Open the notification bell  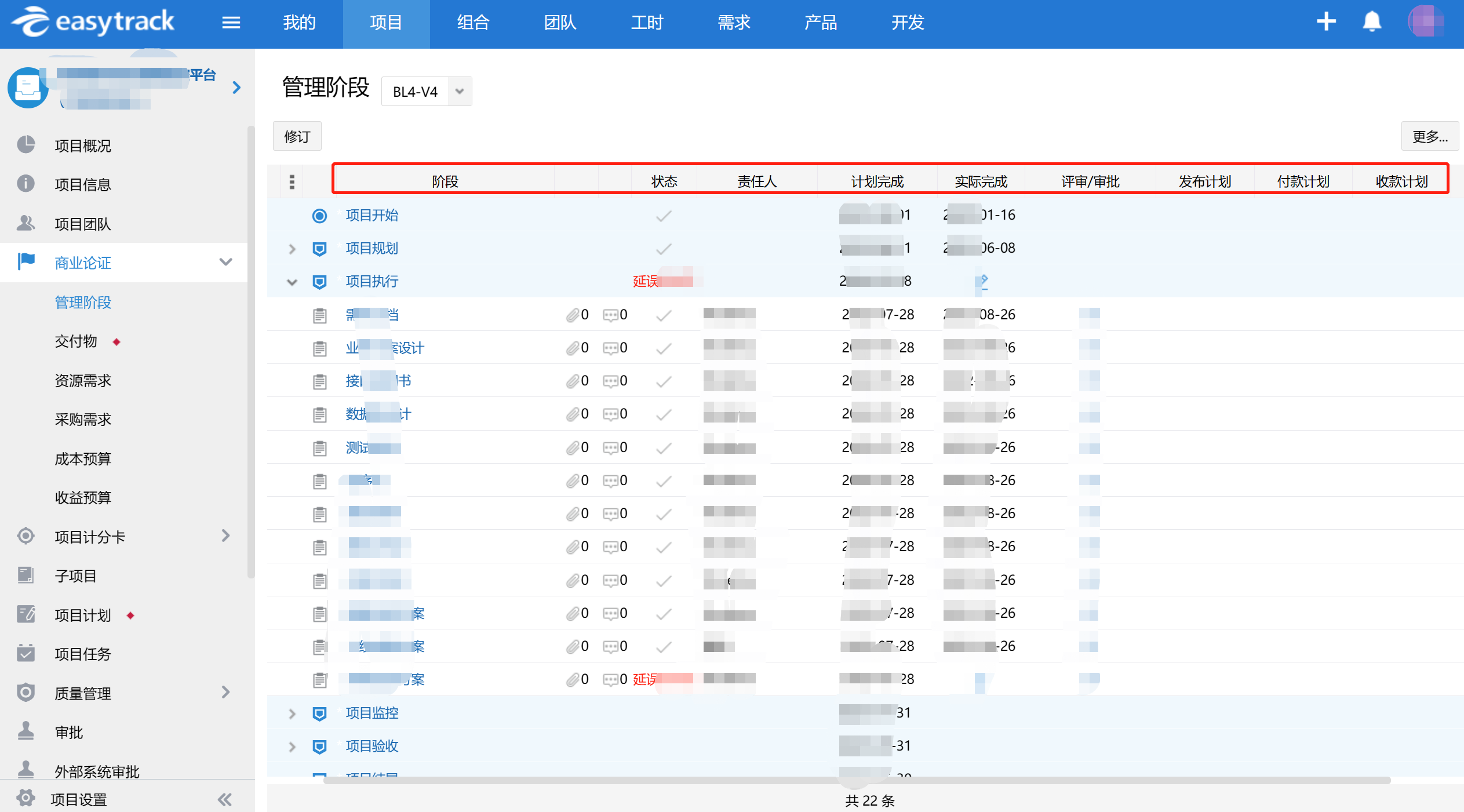point(1371,22)
